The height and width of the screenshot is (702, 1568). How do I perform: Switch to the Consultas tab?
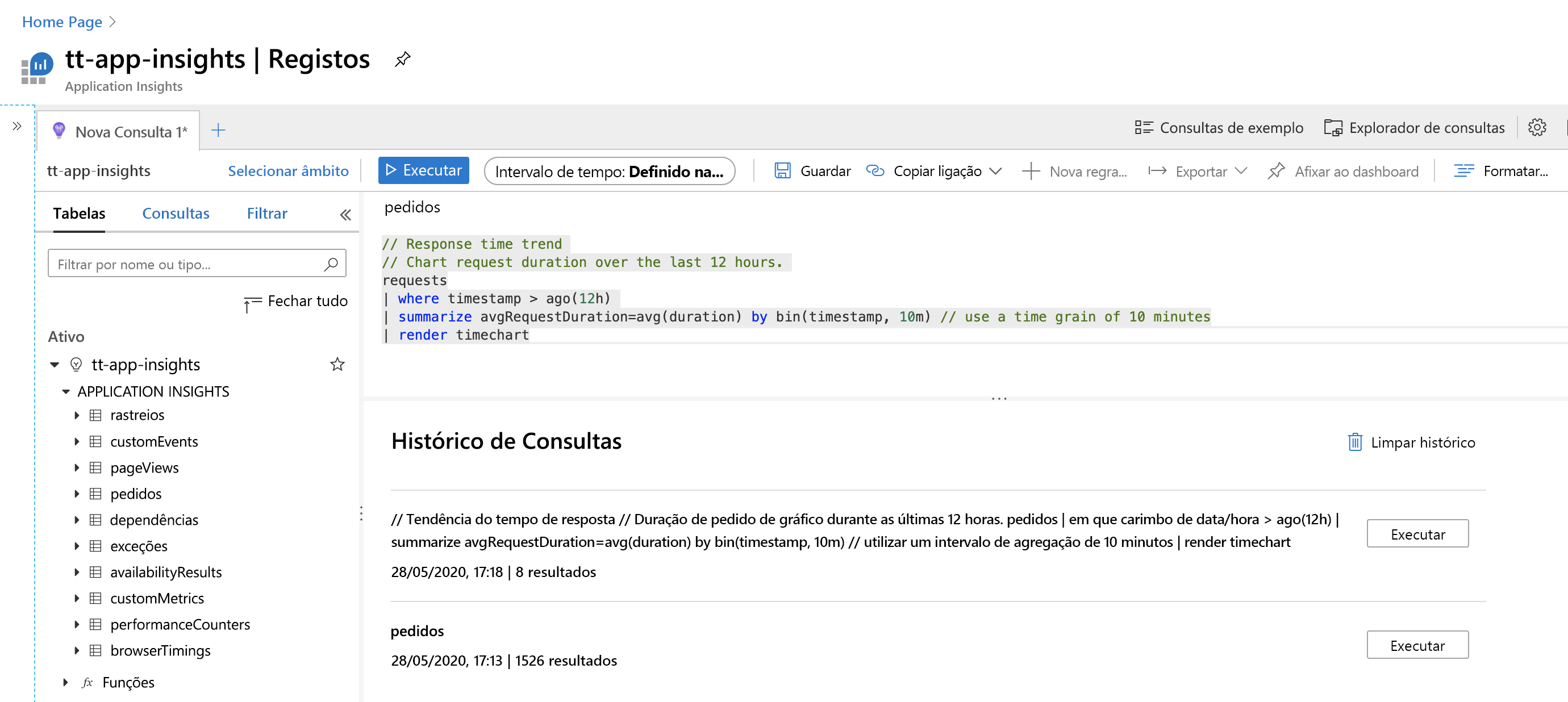[x=176, y=214]
